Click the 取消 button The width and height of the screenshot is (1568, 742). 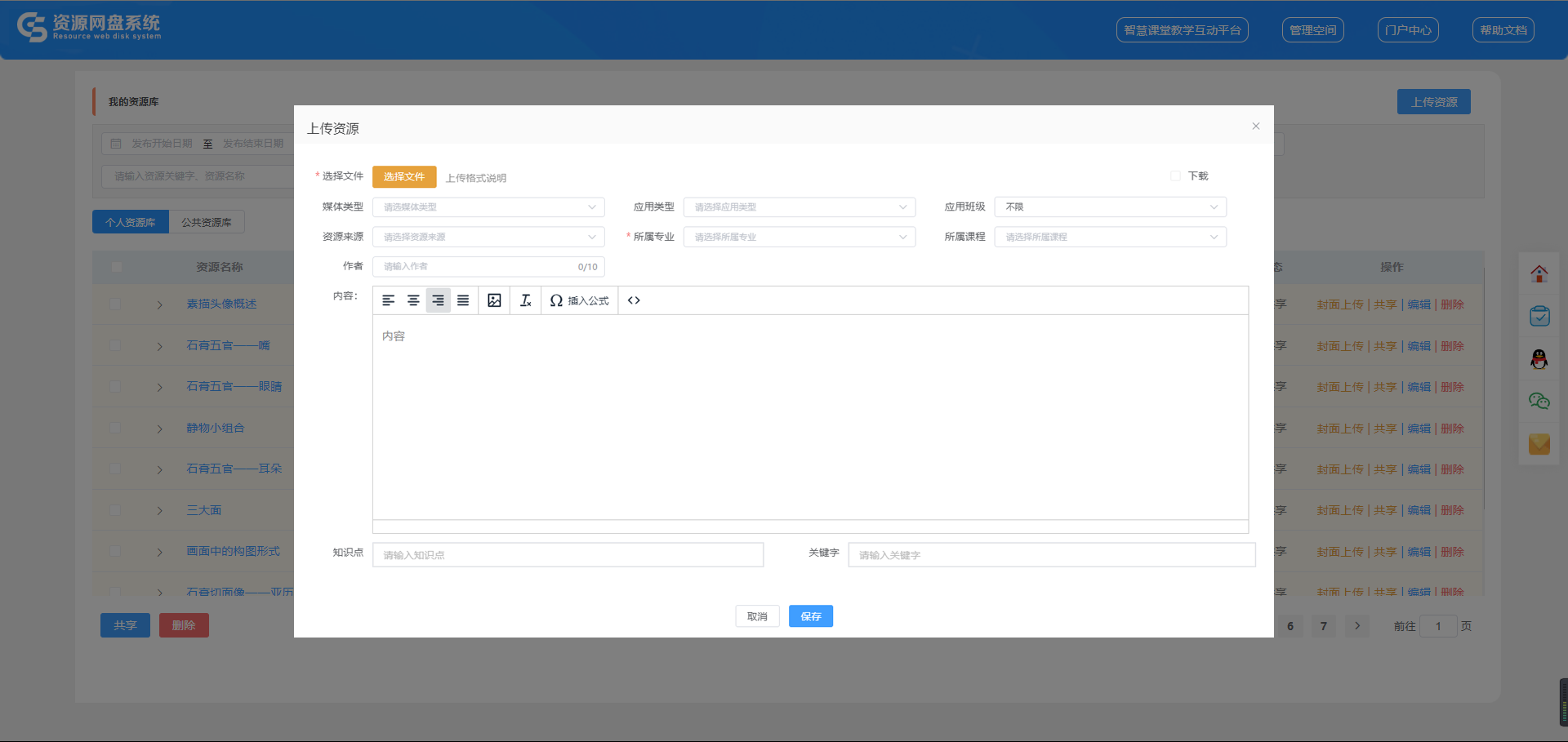point(757,616)
